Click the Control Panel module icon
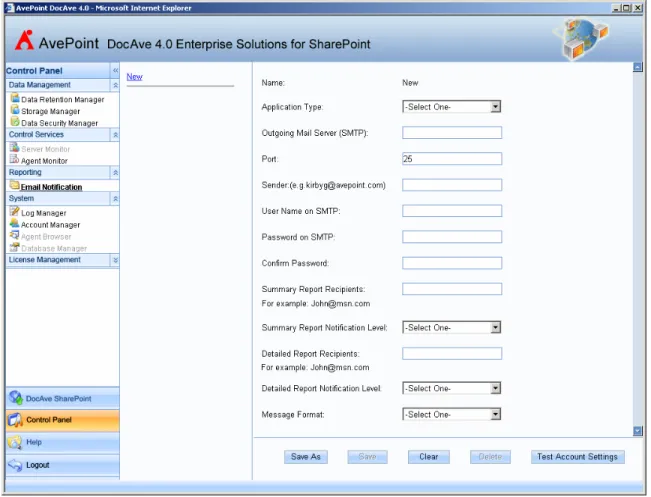This screenshot has width=651, height=497. coord(16,420)
